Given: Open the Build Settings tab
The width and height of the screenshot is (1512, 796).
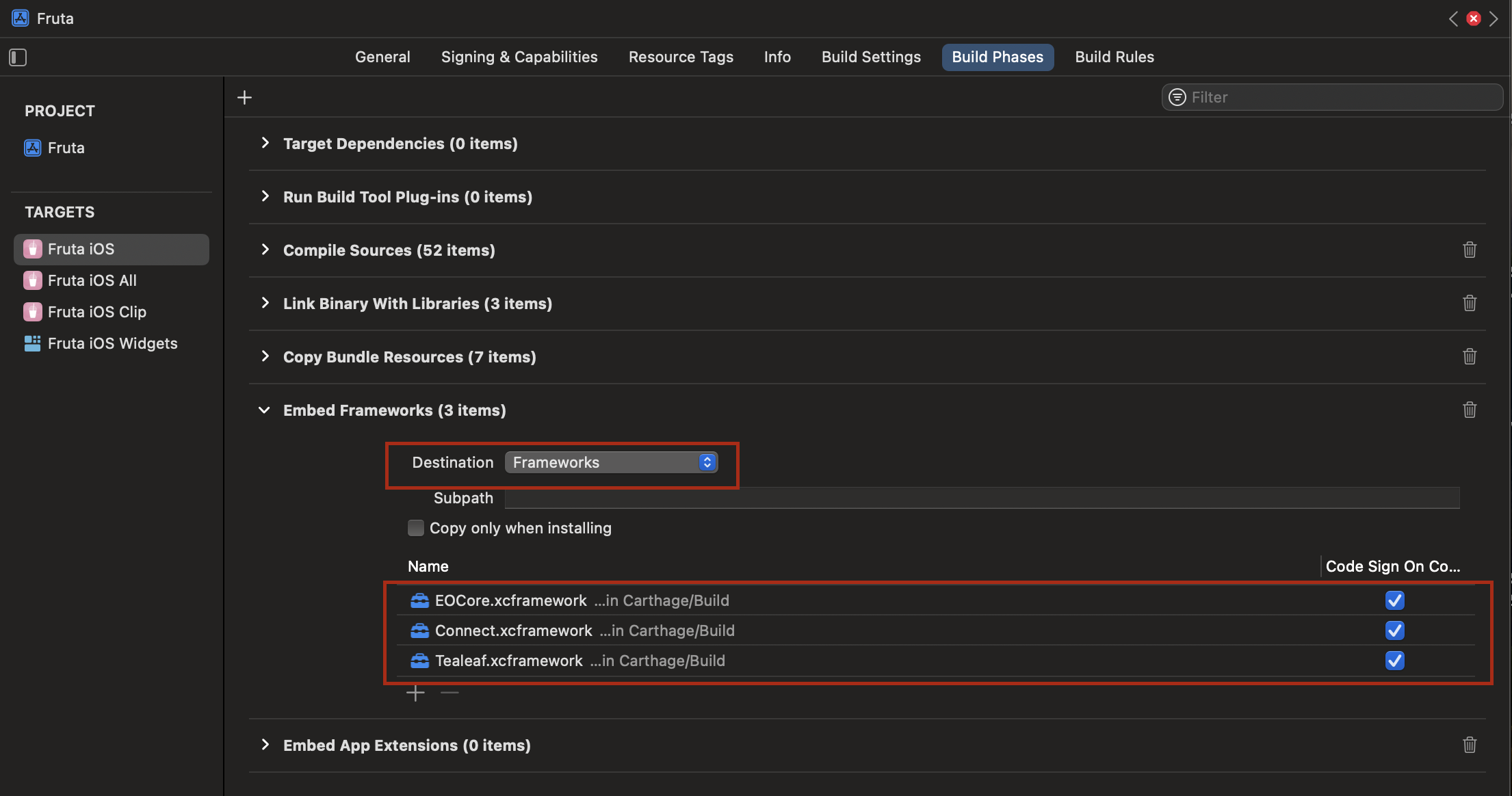Looking at the screenshot, I should coord(871,57).
